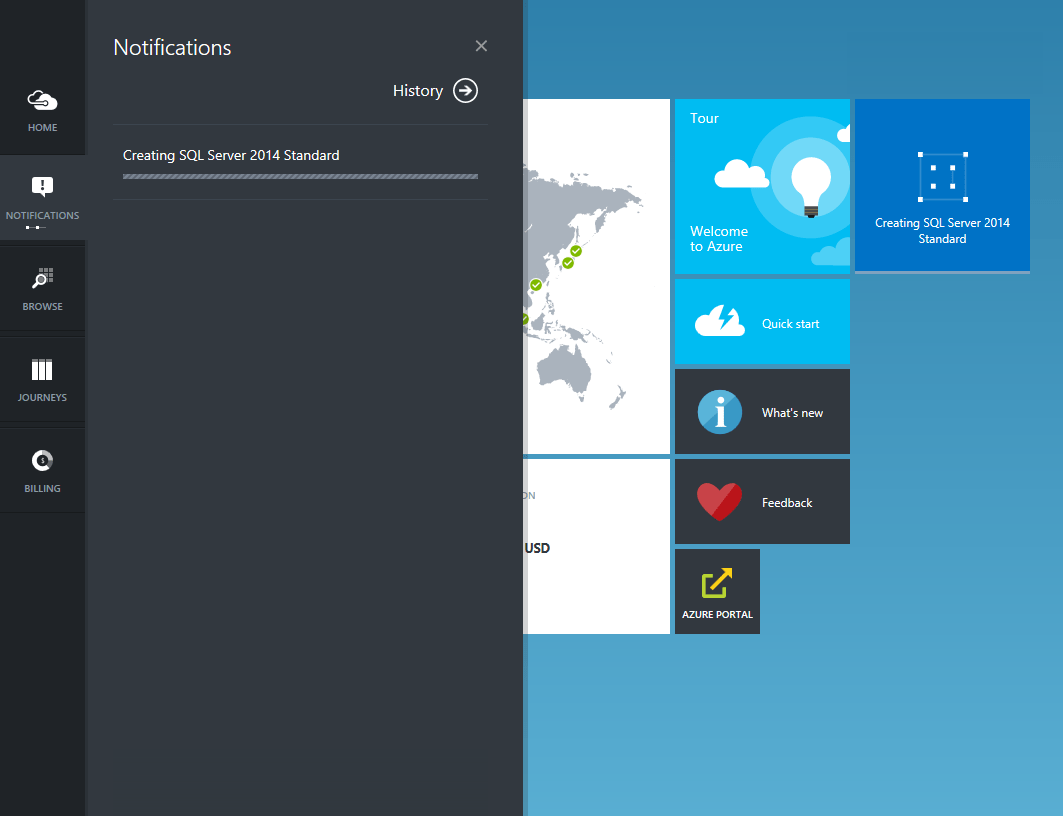Viewport: 1063px width, 816px height.
Task: Open the Azure Portal external-link icon
Action: click(x=717, y=580)
